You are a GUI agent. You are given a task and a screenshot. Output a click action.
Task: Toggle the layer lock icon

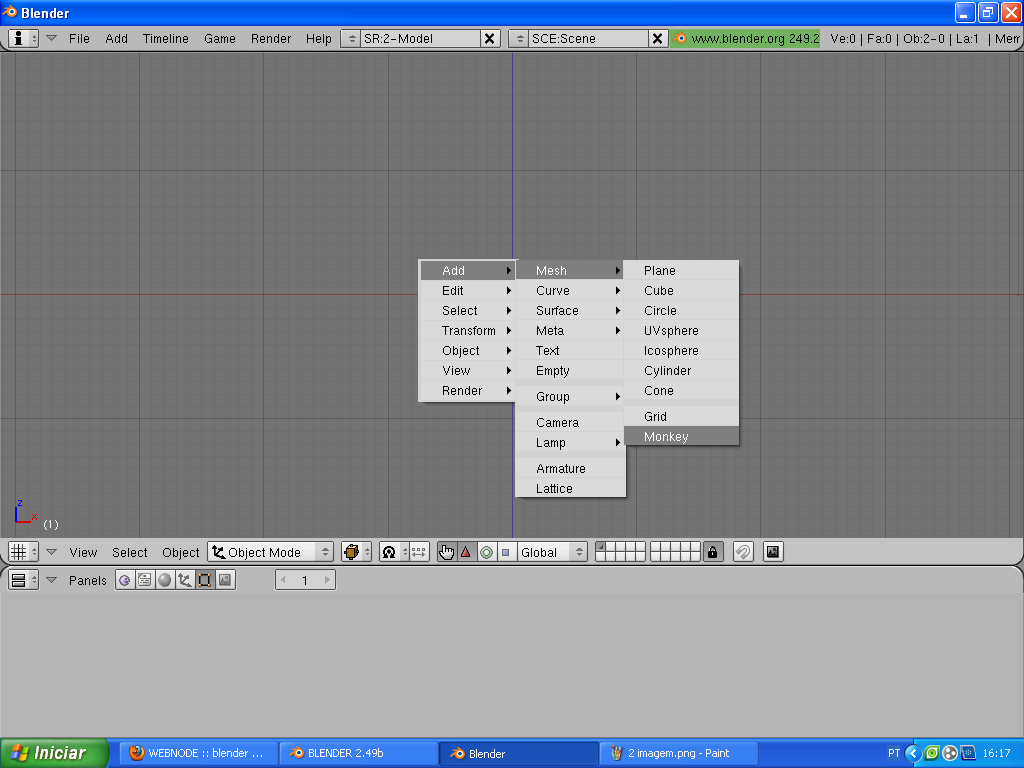(x=712, y=552)
